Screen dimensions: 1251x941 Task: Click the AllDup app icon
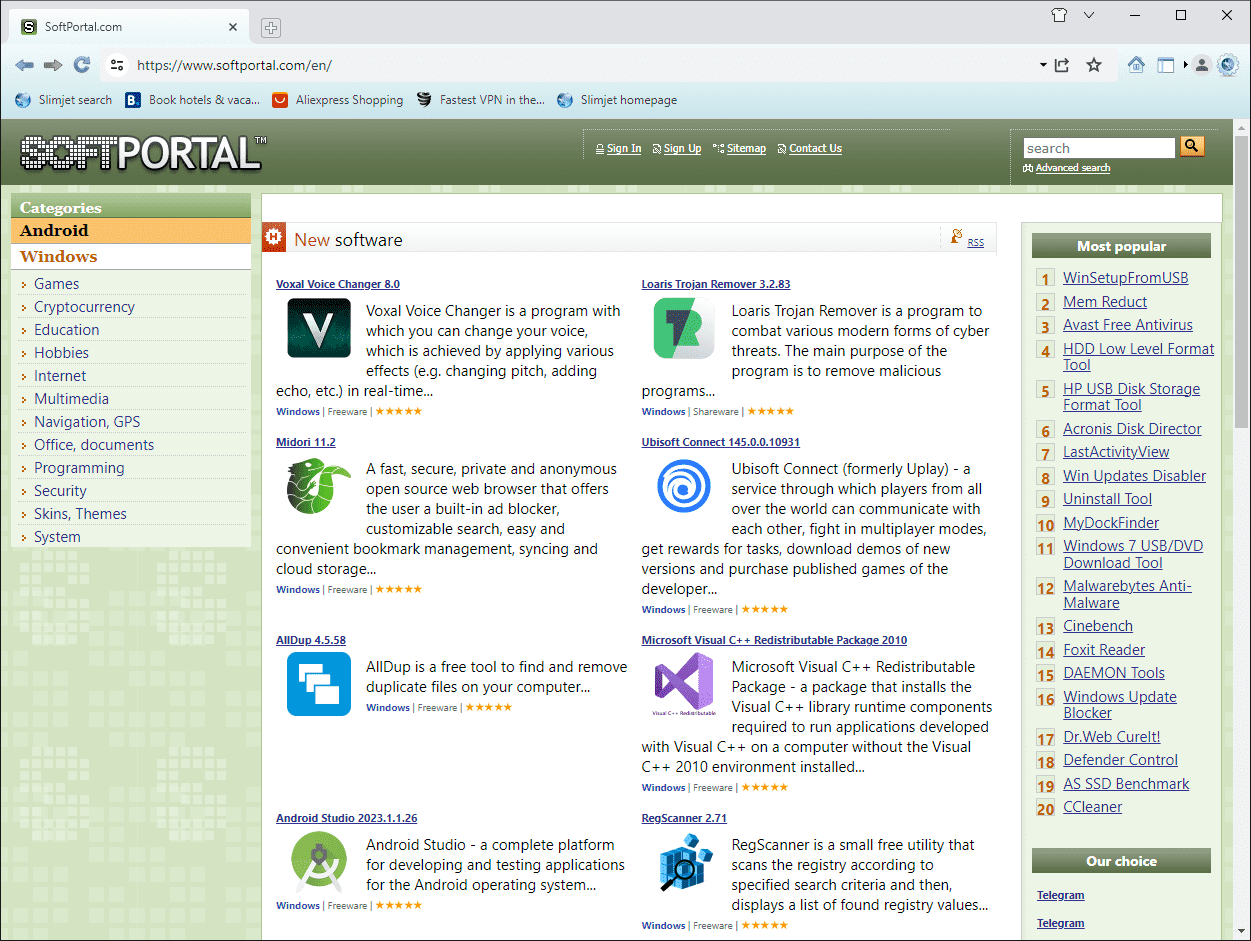tap(319, 684)
